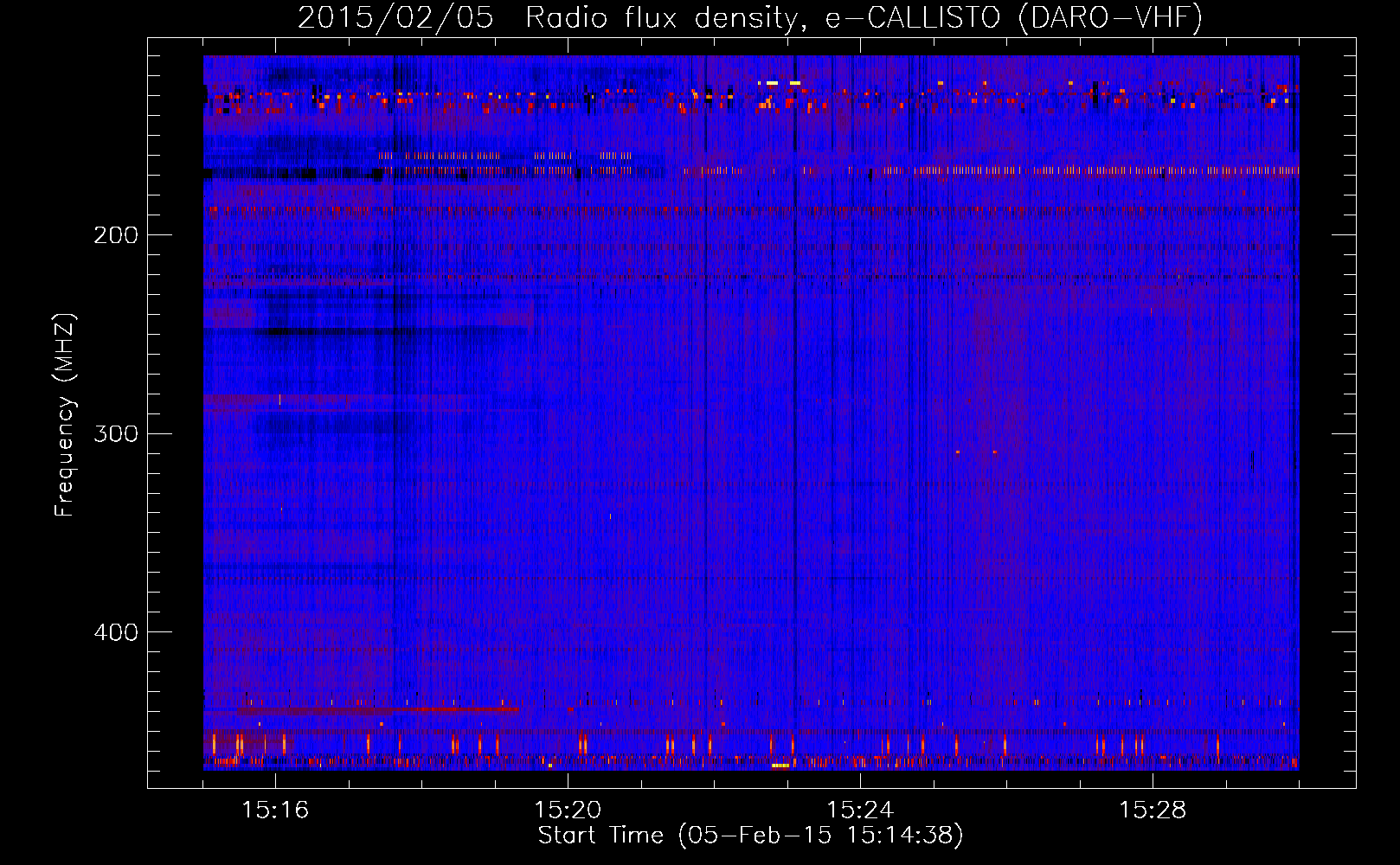Image resolution: width=1400 pixels, height=865 pixels.
Task: Click the 15:20 time tick label
Action: pyautogui.click(x=568, y=810)
